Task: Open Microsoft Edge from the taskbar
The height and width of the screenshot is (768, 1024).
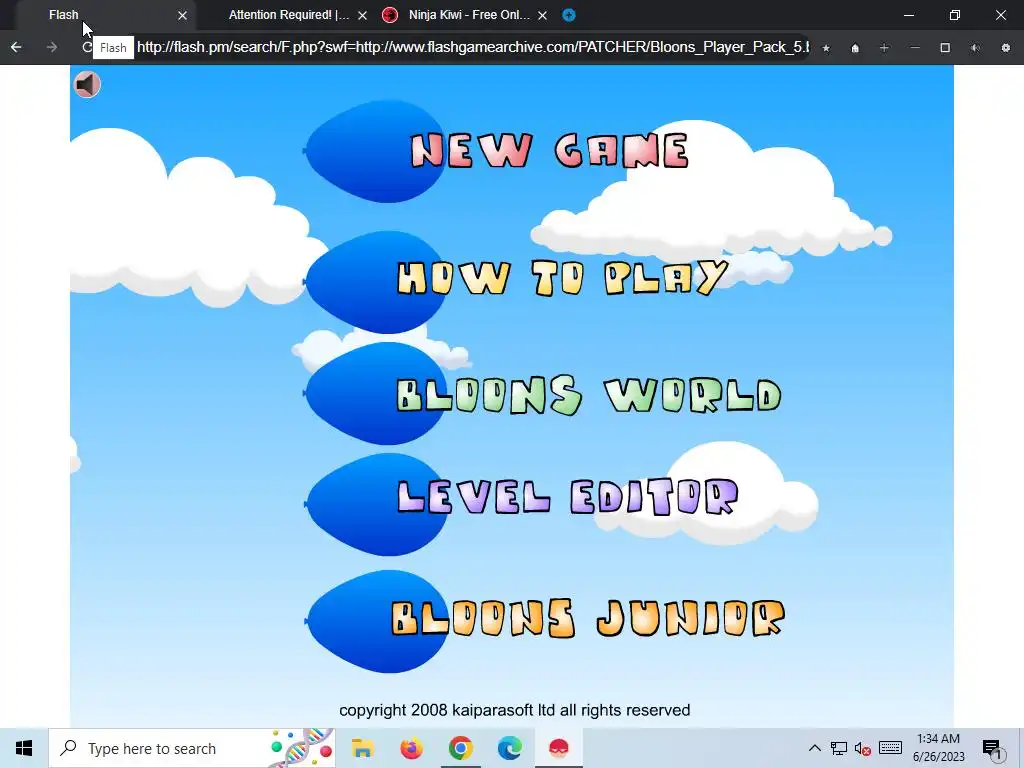Action: coord(509,748)
